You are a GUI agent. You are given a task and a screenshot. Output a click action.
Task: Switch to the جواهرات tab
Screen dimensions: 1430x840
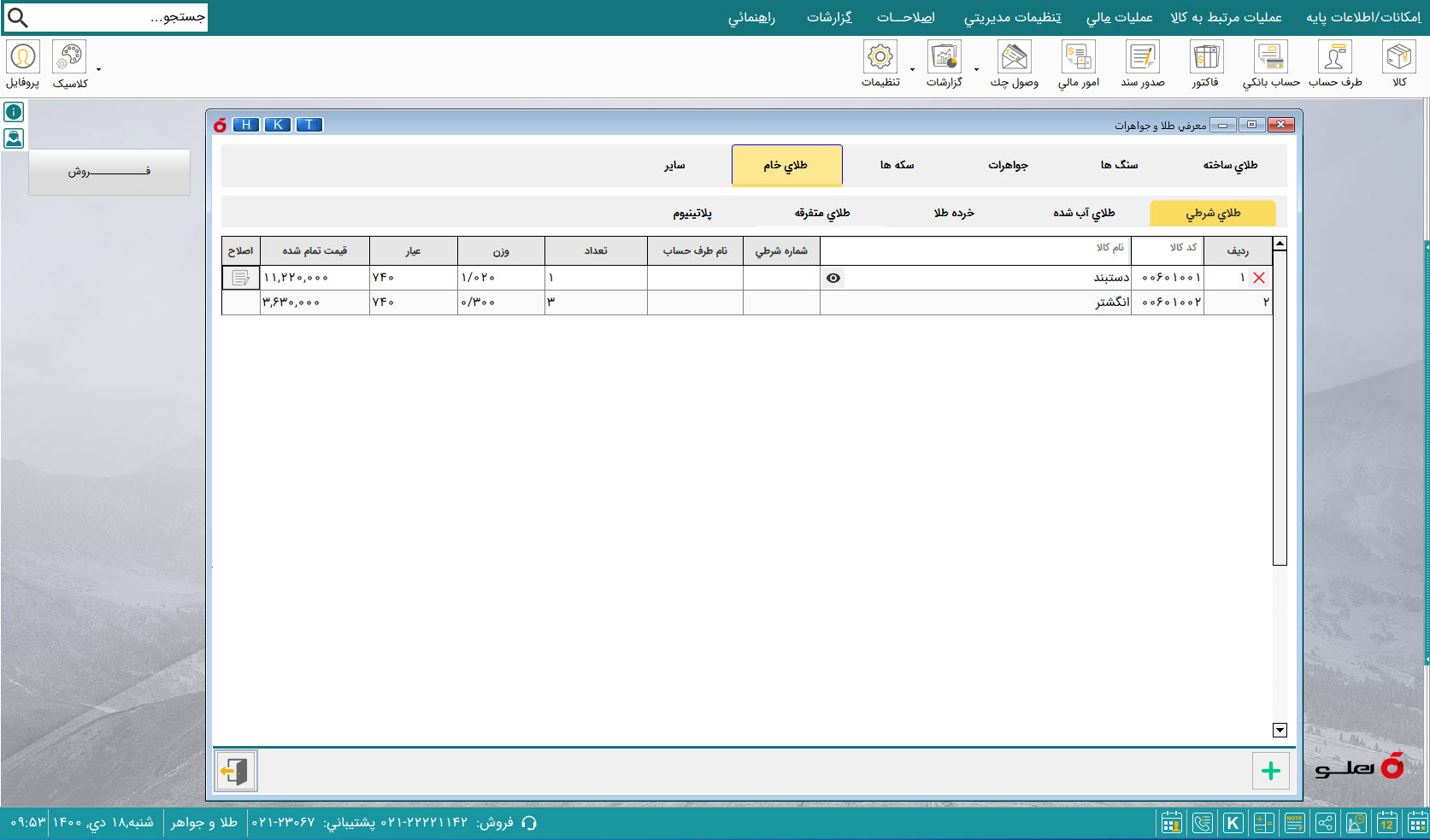click(1008, 165)
